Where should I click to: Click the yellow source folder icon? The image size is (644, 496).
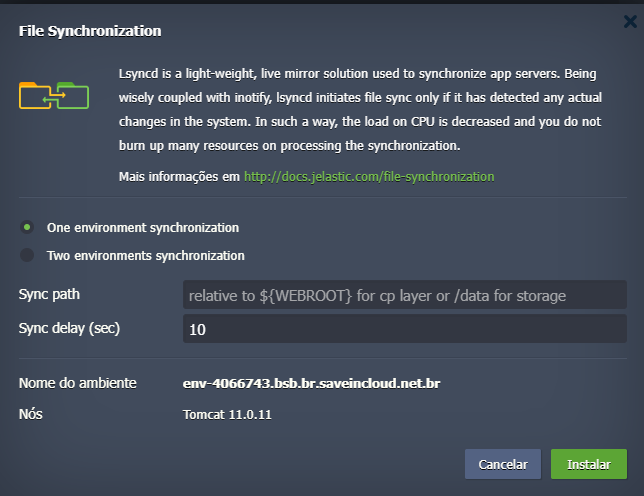(33, 95)
